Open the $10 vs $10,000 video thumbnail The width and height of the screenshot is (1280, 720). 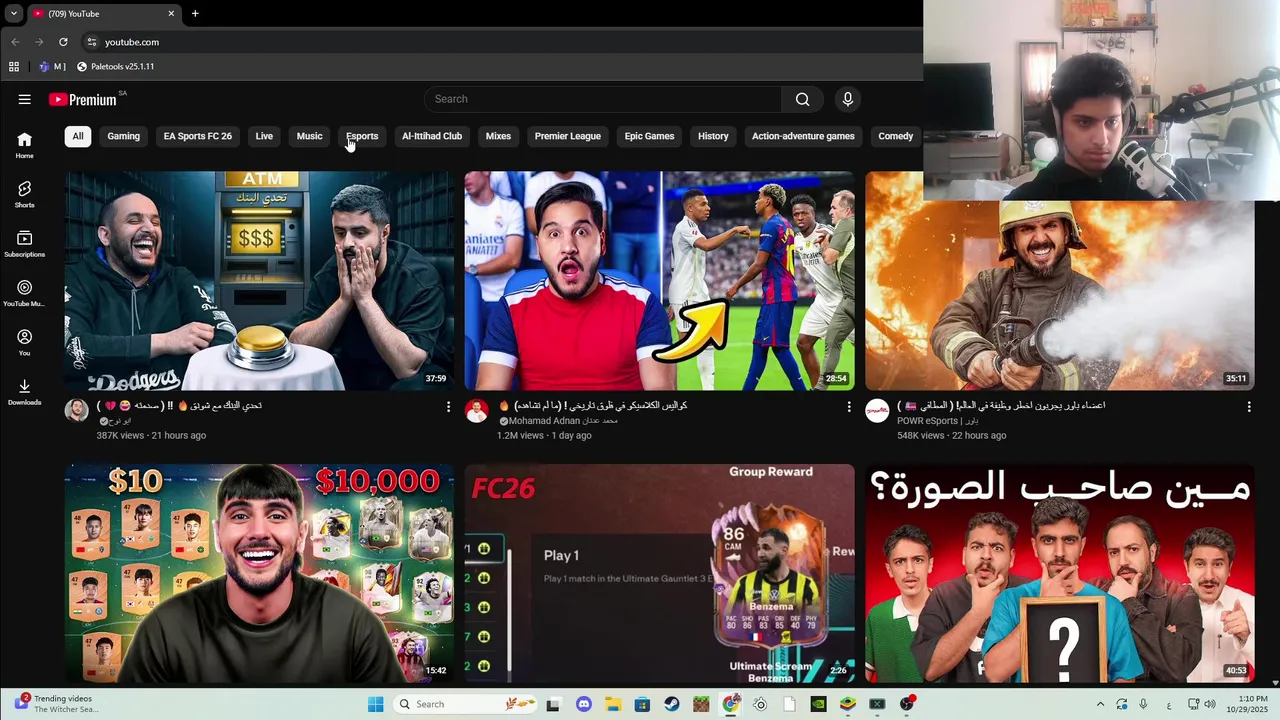click(259, 573)
